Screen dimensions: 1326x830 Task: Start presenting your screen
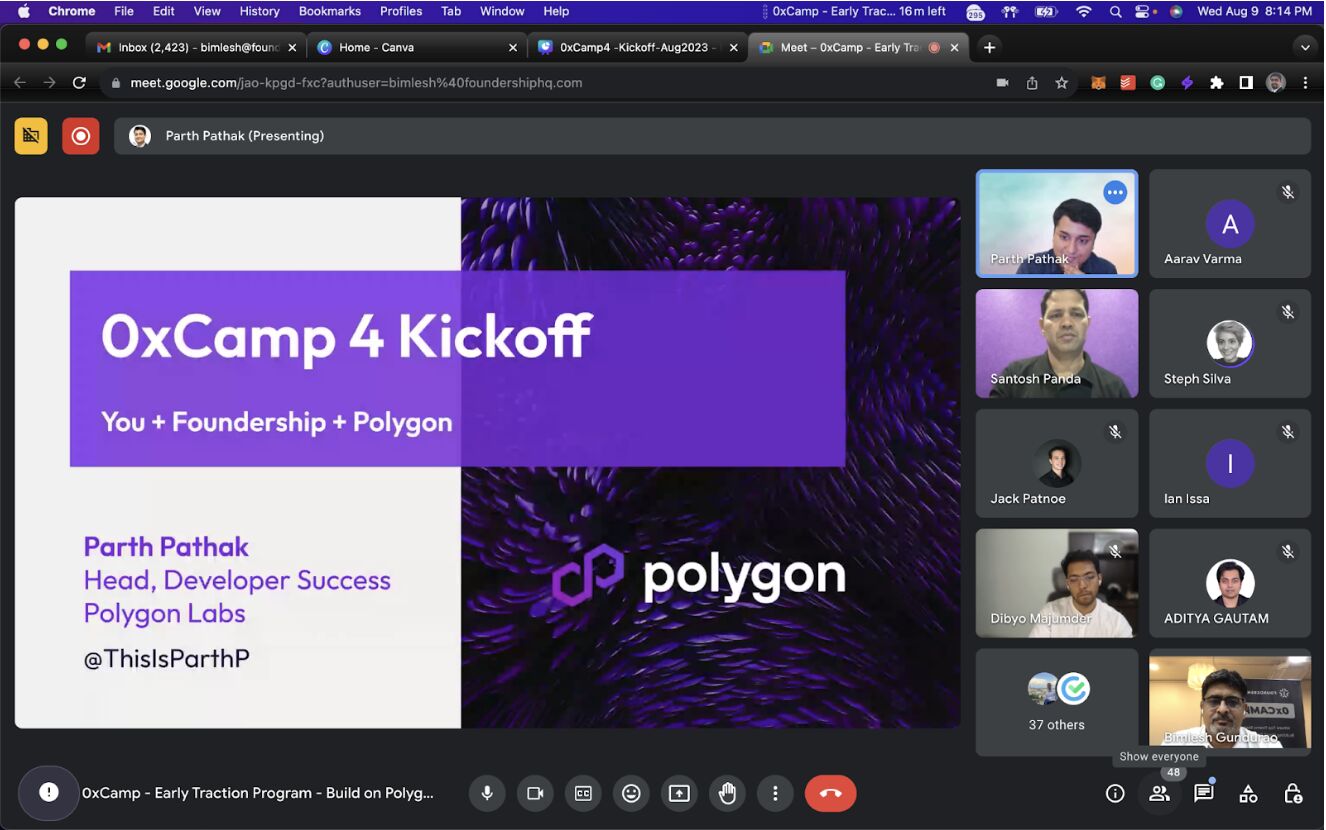[679, 793]
